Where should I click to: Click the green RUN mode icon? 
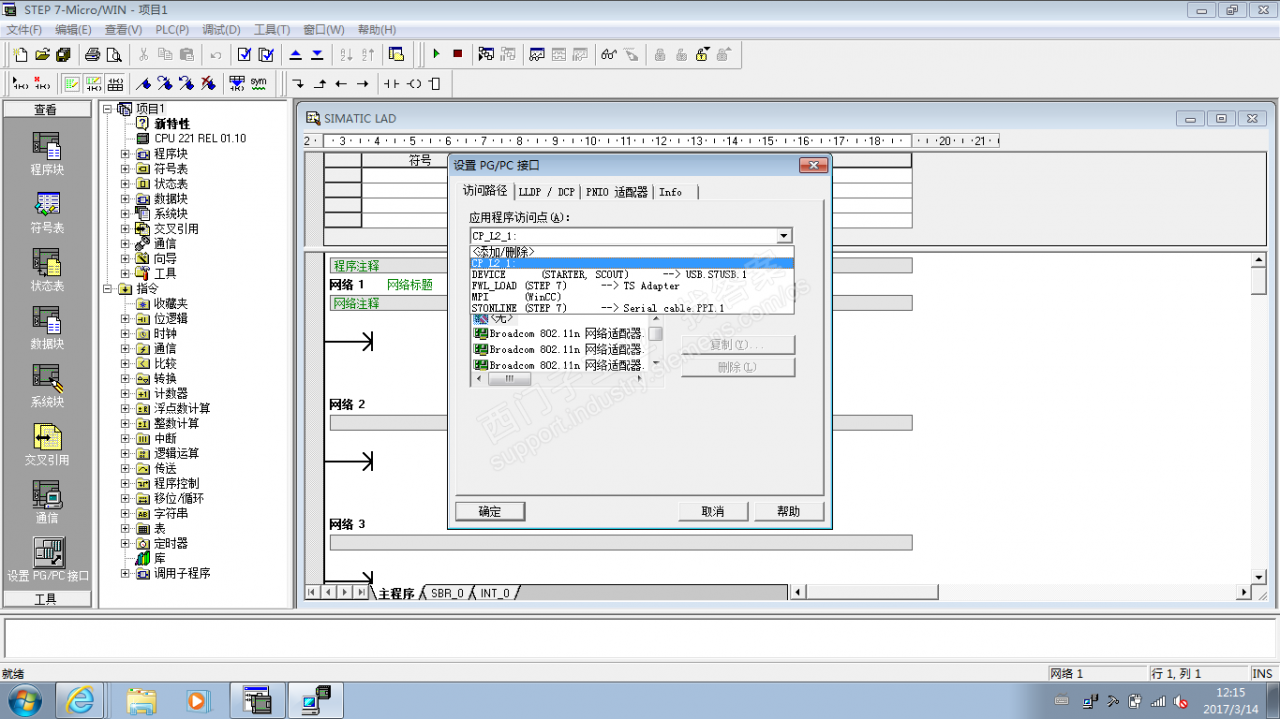(436, 54)
